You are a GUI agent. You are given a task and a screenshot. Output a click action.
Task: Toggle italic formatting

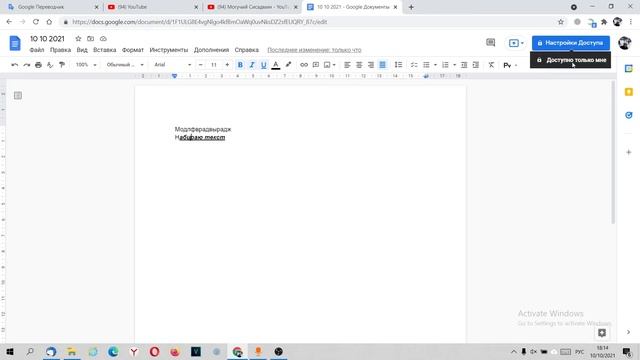click(x=252, y=65)
